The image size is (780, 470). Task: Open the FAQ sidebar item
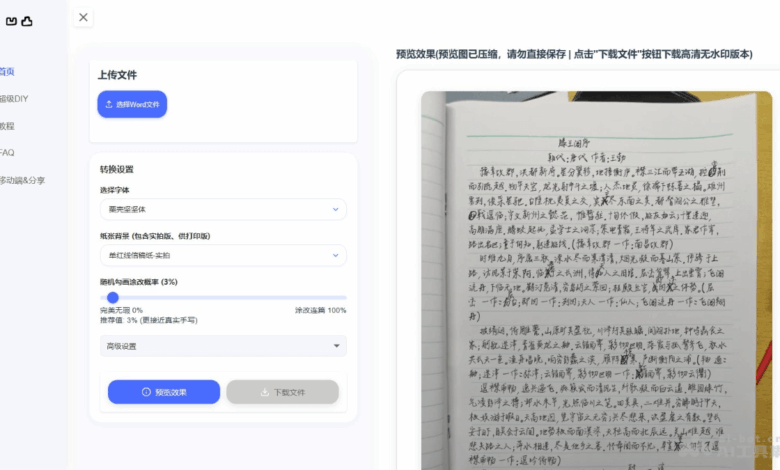(x=7, y=153)
